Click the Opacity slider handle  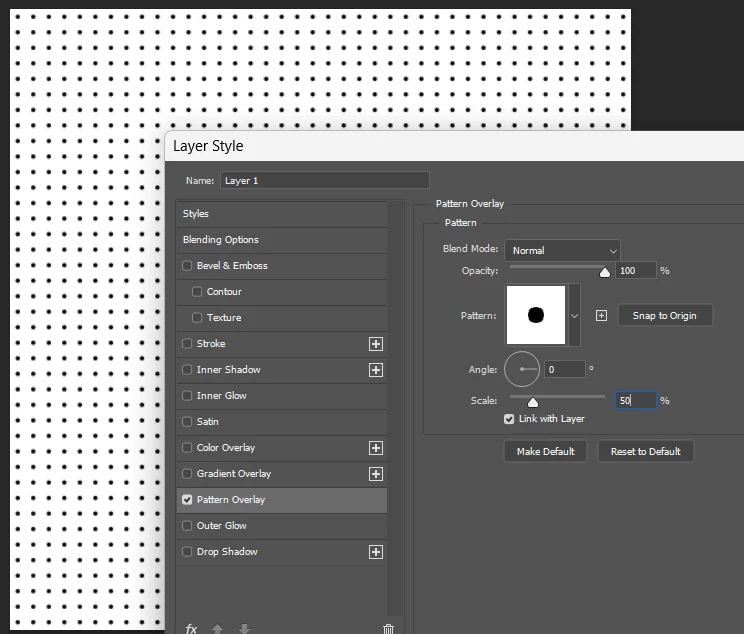coord(604,272)
